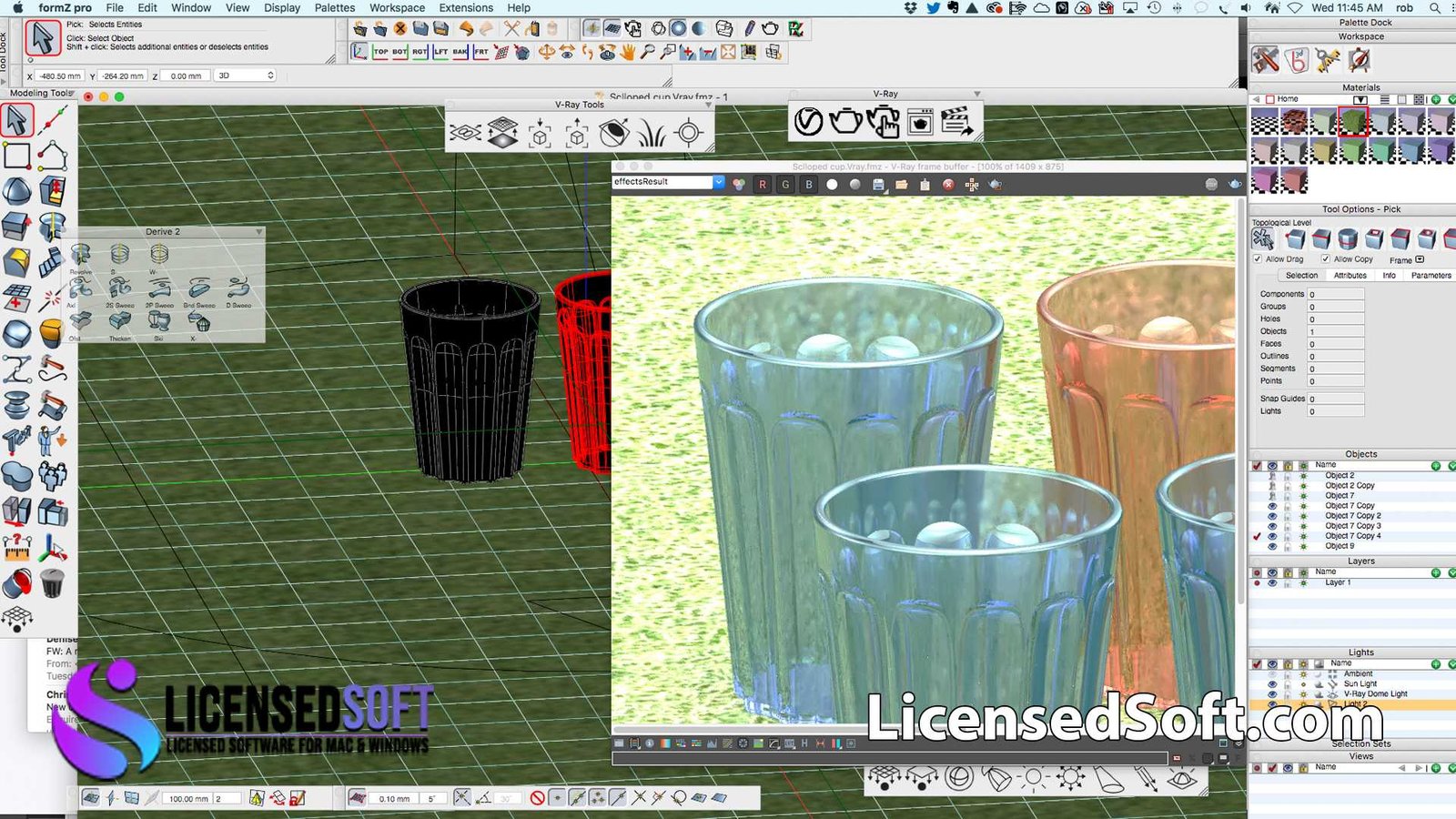Toggle visibility of Layer 1
1456x819 pixels.
(1272, 582)
